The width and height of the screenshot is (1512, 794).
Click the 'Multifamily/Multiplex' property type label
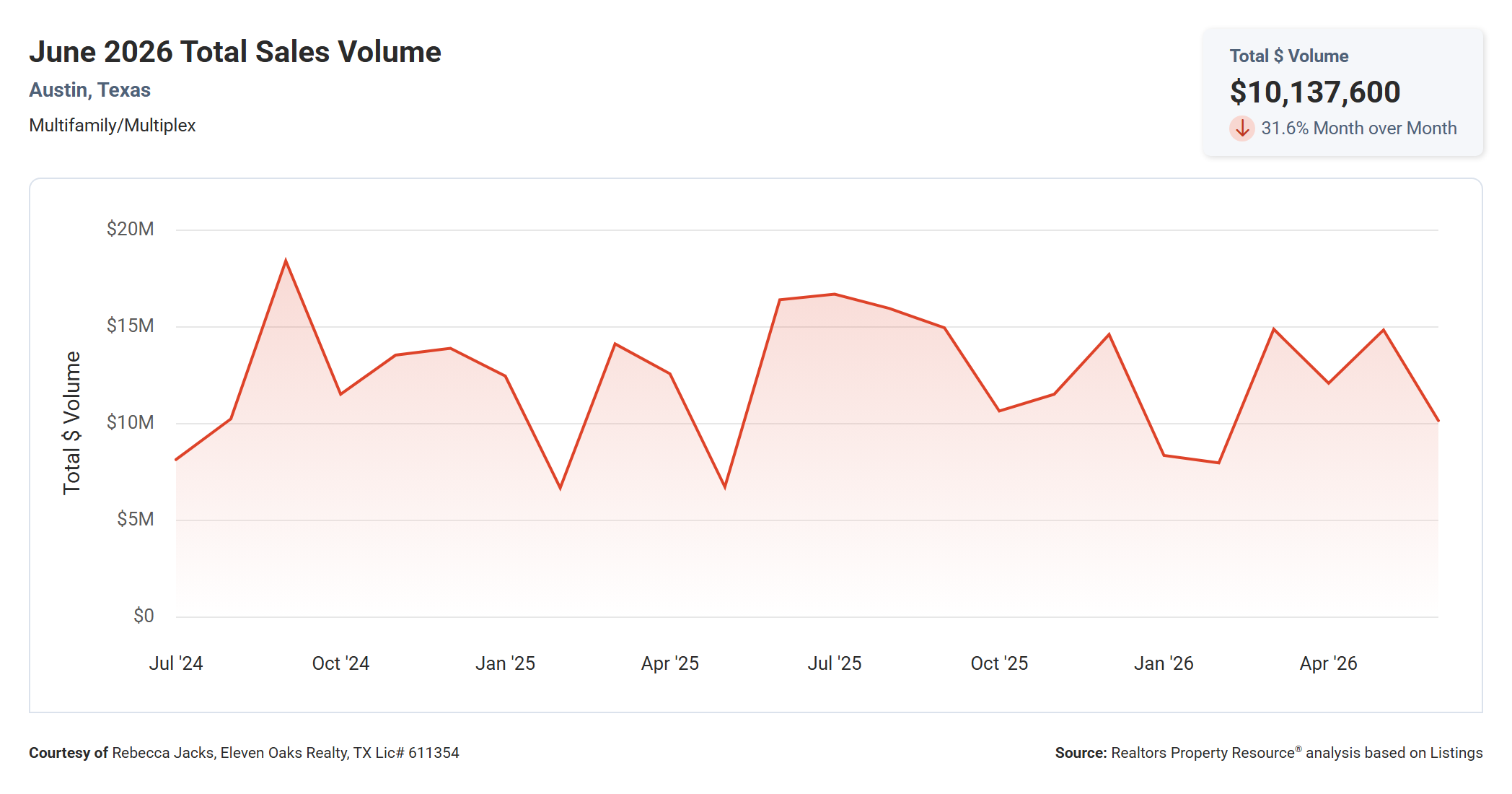[113, 126]
